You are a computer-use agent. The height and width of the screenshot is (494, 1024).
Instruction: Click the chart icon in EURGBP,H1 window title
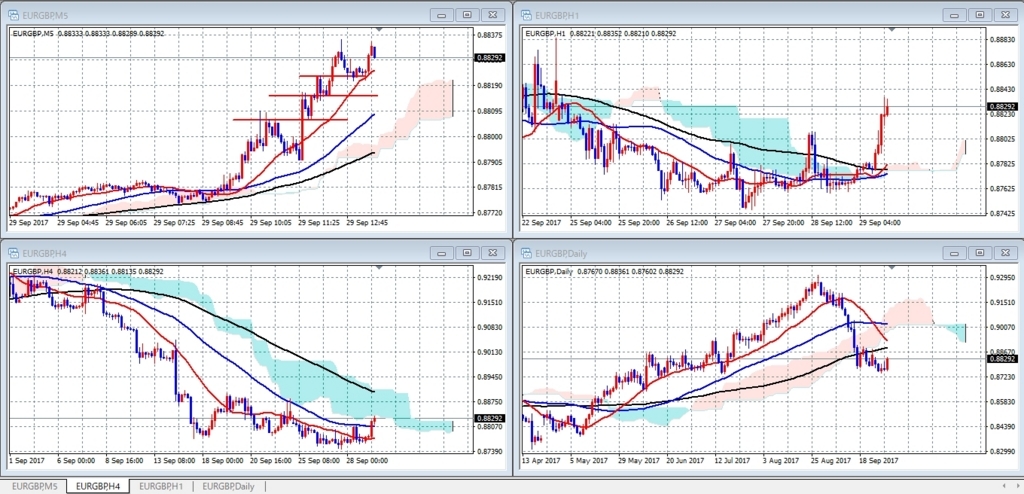click(525, 14)
